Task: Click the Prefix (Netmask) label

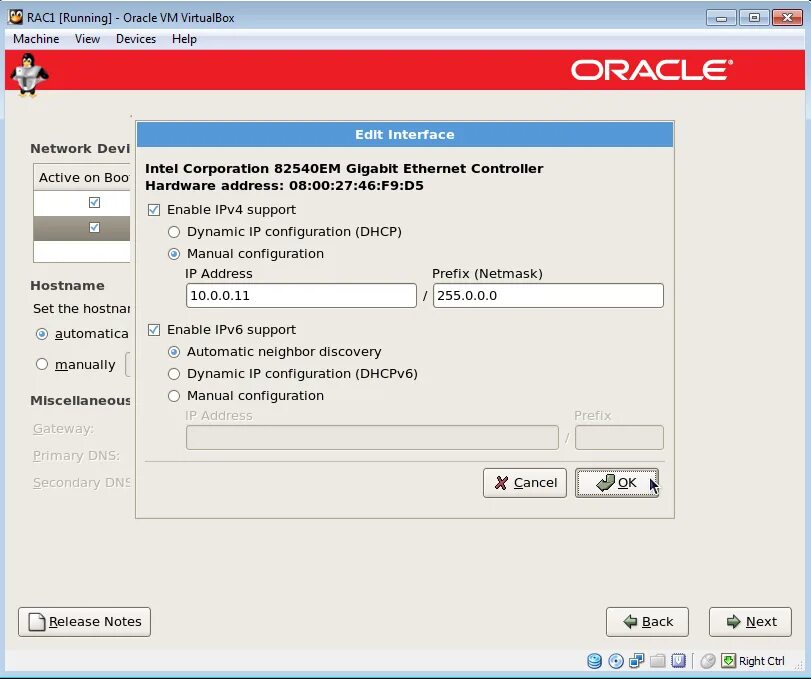Action: (x=487, y=274)
